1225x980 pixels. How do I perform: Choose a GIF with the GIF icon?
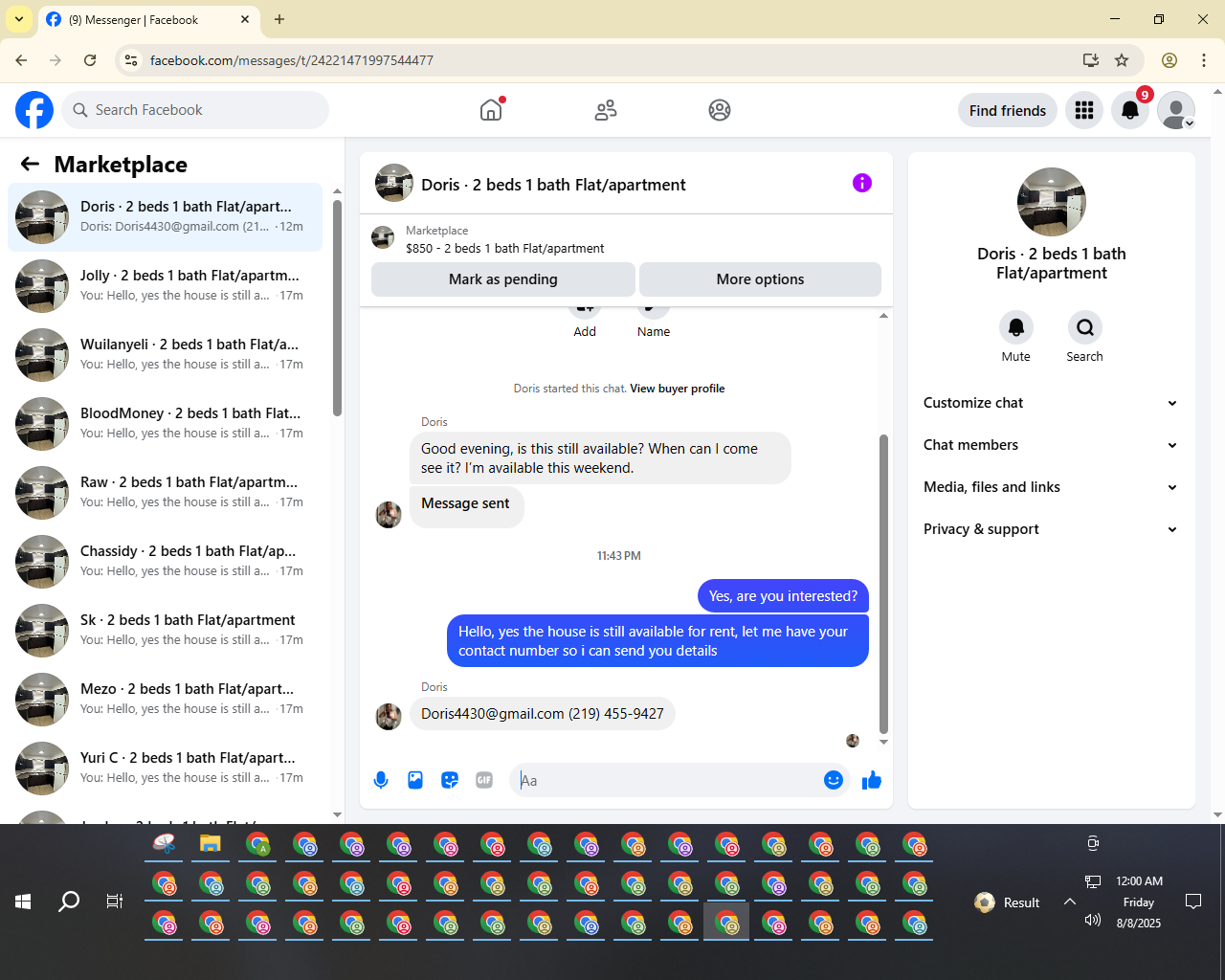point(484,780)
